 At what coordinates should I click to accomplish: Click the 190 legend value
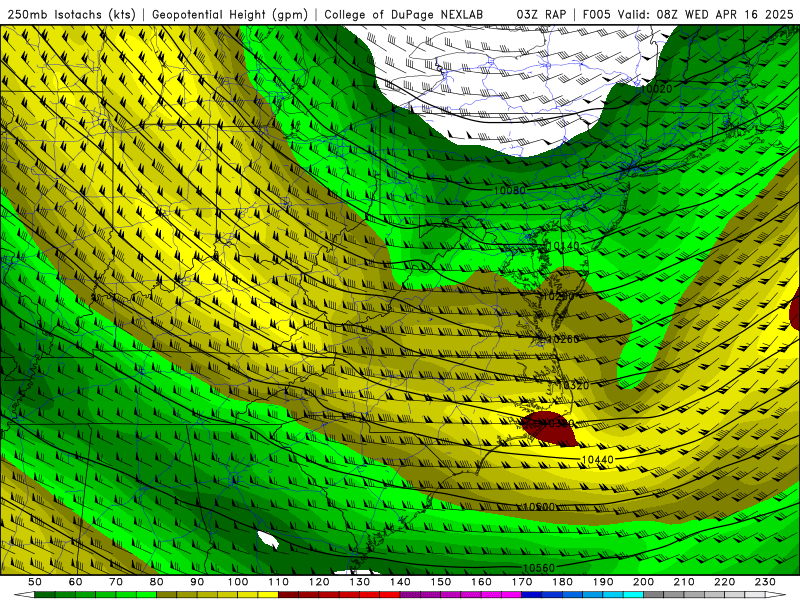tap(603, 582)
